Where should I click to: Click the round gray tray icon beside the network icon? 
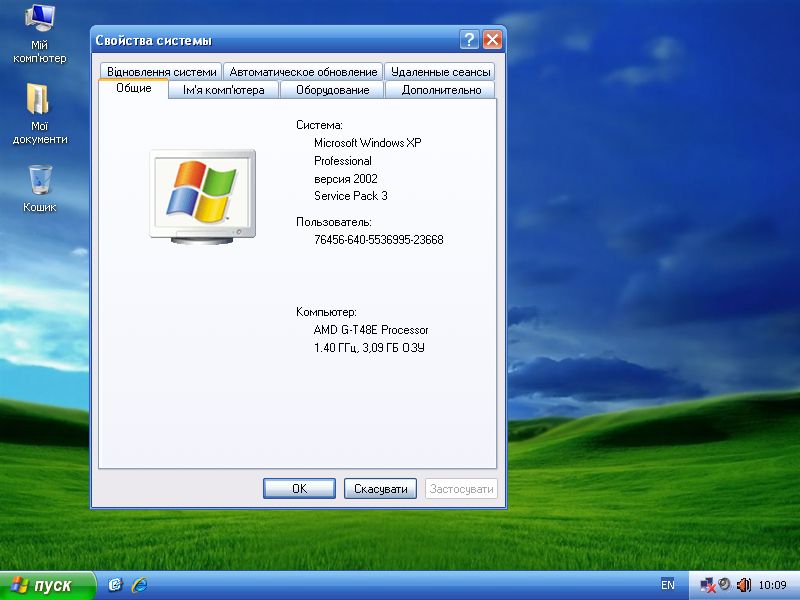click(724, 583)
